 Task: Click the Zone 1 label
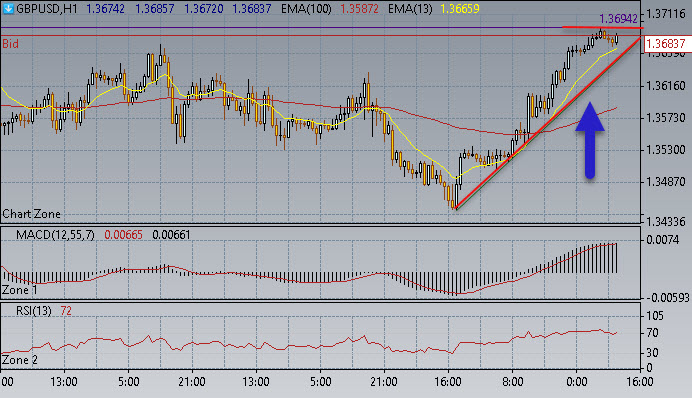[20, 290]
